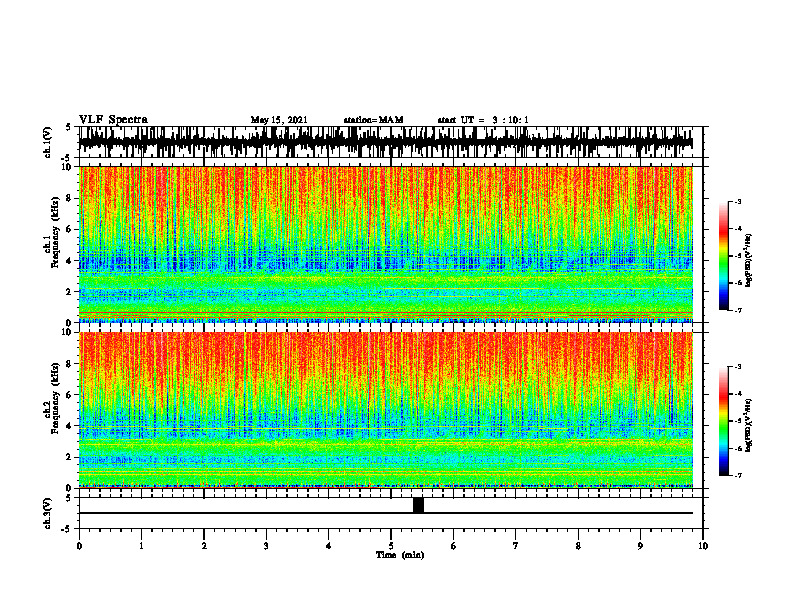Click time axis tick label "1"
The image size is (792, 612).
tap(141, 546)
